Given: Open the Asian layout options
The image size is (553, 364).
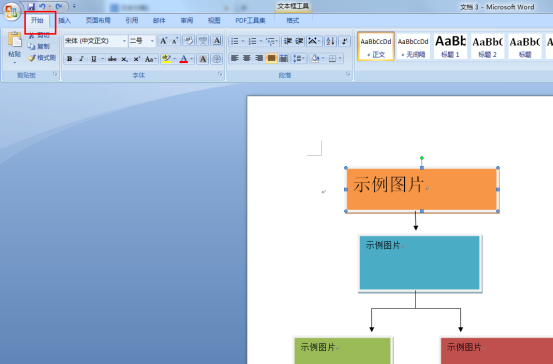Looking at the screenshot, I should 314,41.
